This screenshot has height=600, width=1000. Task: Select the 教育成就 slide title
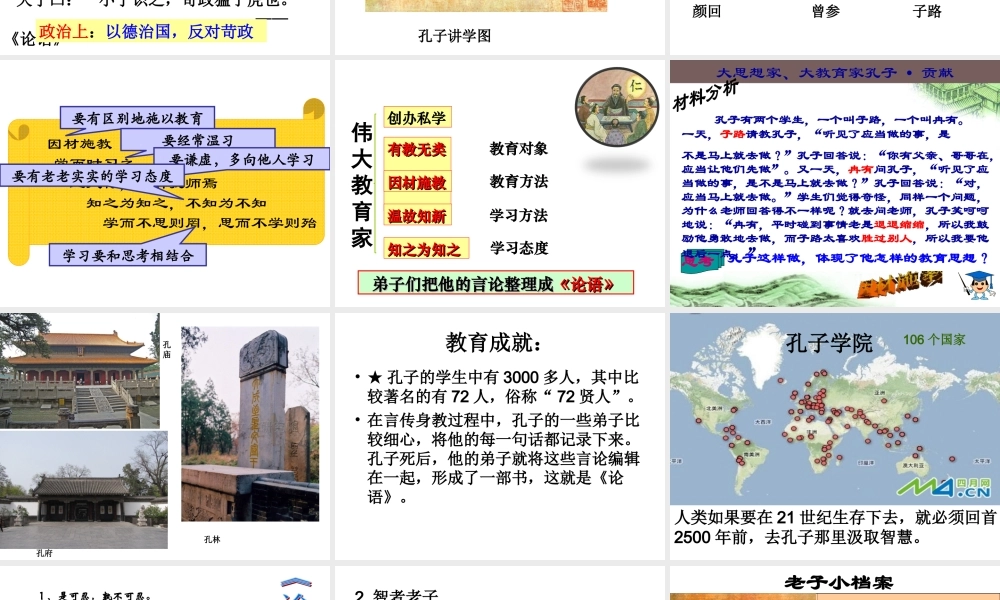click(497, 343)
